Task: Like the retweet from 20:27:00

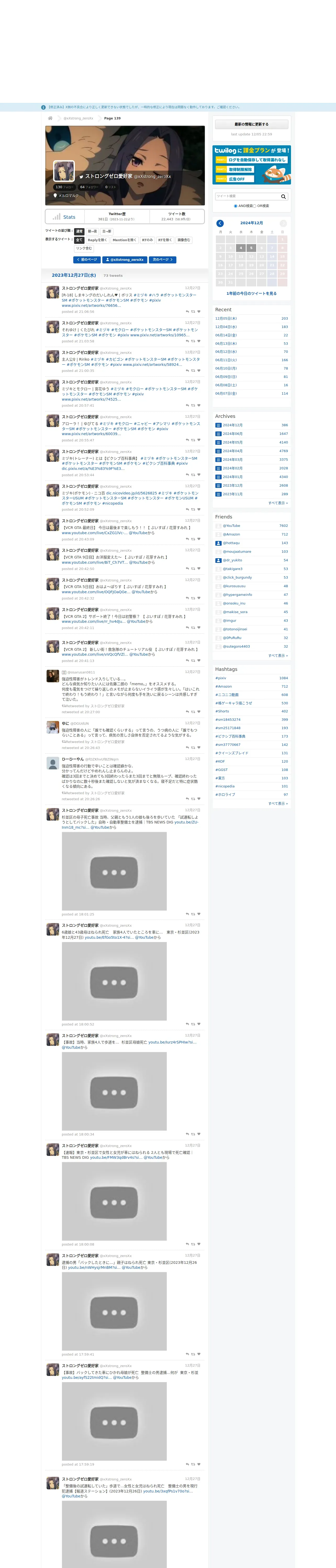Action: point(199,712)
